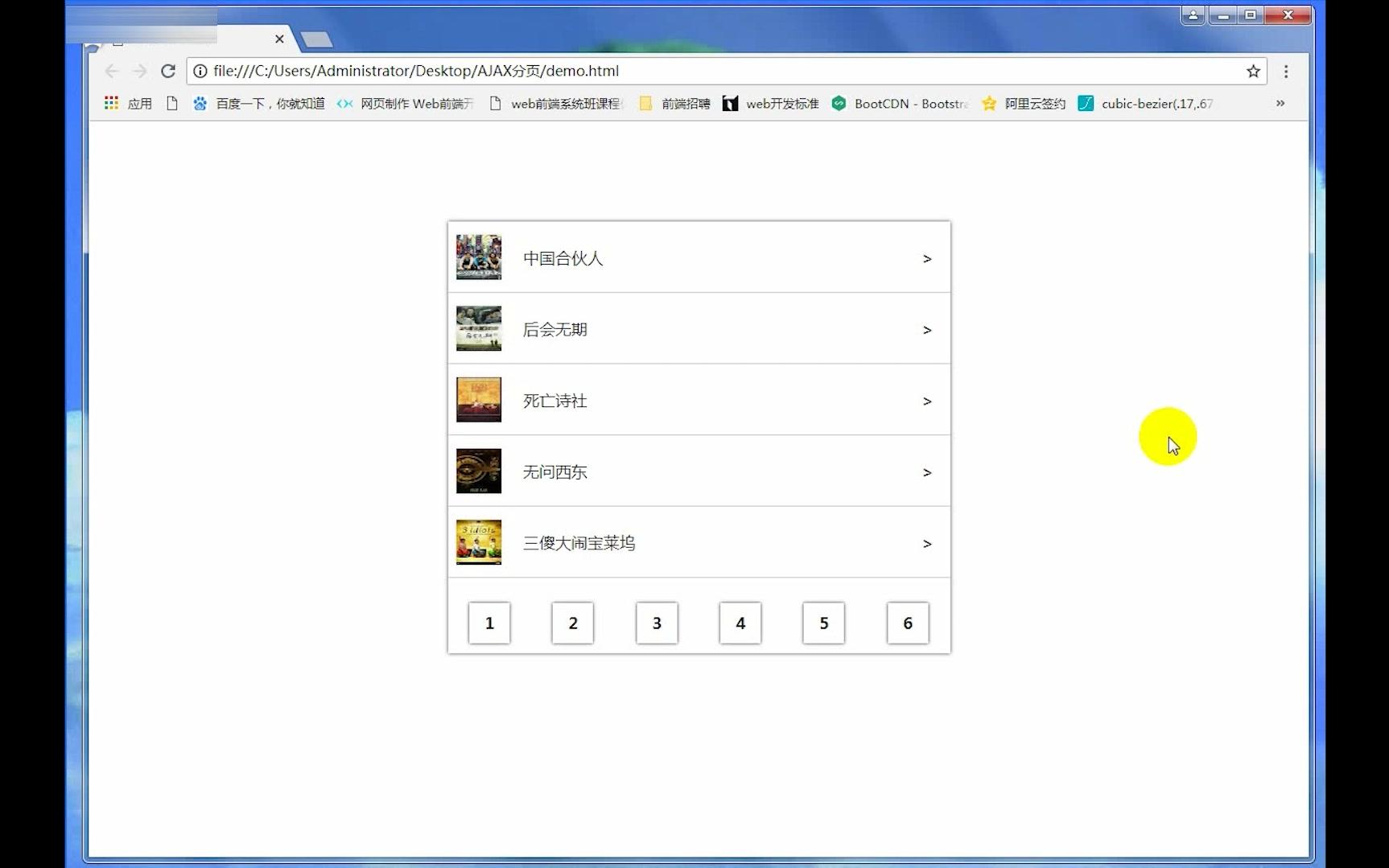The width and height of the screenshot is (1389, 868).
Task: Open the web开发标准 bookmark
Action: [769, 103]
